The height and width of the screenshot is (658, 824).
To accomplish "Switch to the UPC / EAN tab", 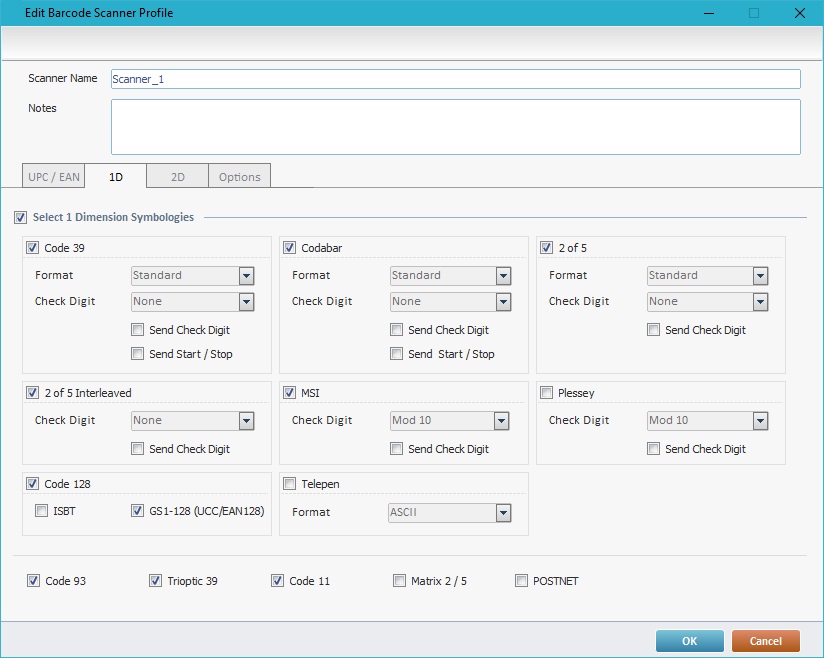I will [54, 177].
